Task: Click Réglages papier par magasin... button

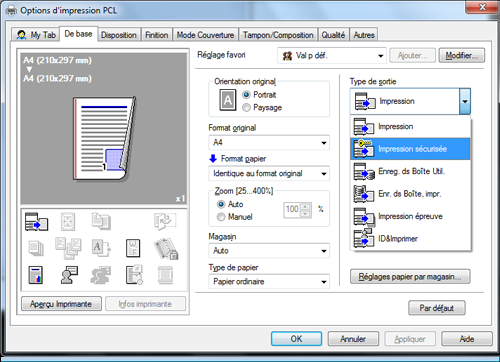Action: coord(410,277)
